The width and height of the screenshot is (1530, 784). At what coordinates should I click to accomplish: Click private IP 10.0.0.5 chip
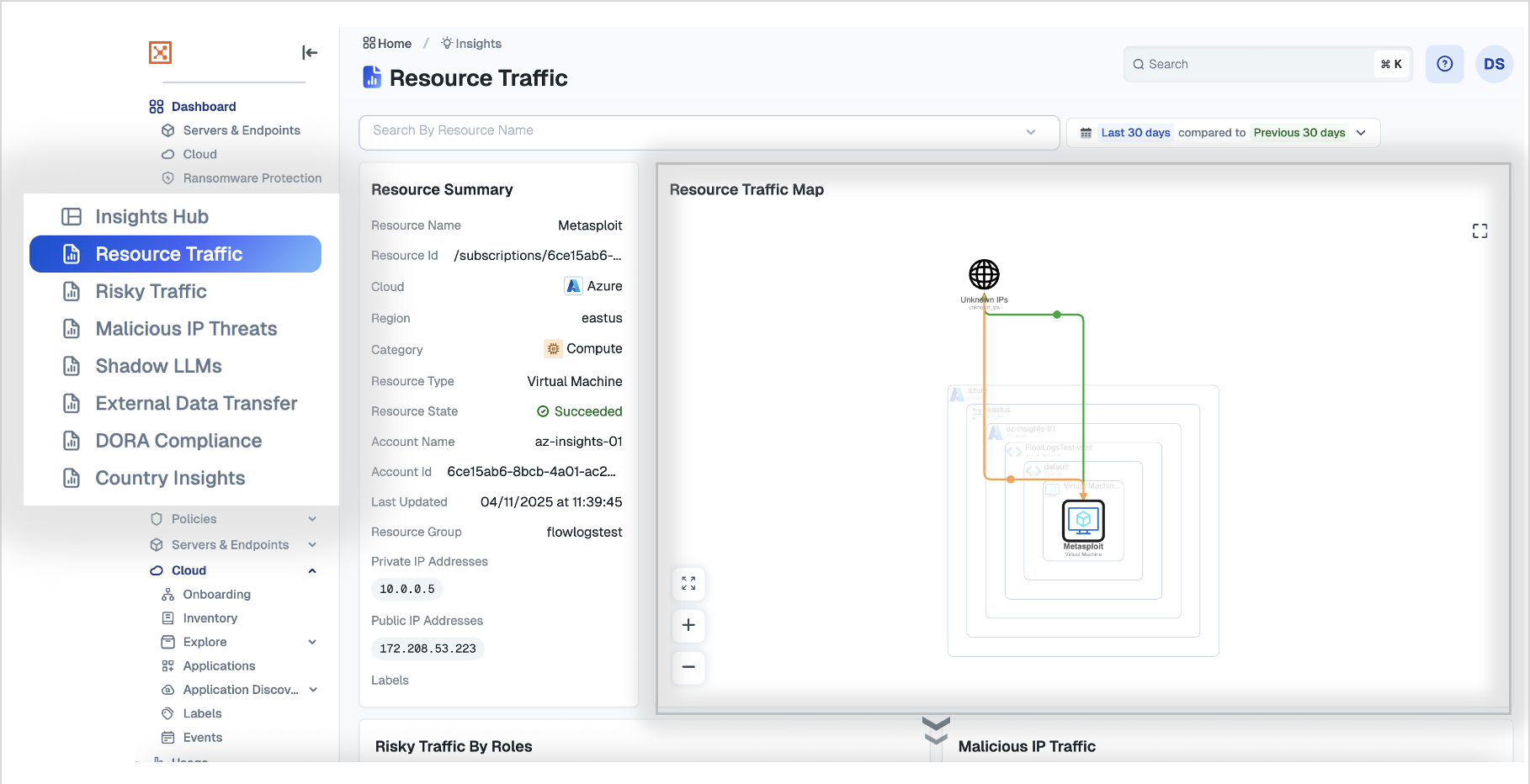coord(407,589)
